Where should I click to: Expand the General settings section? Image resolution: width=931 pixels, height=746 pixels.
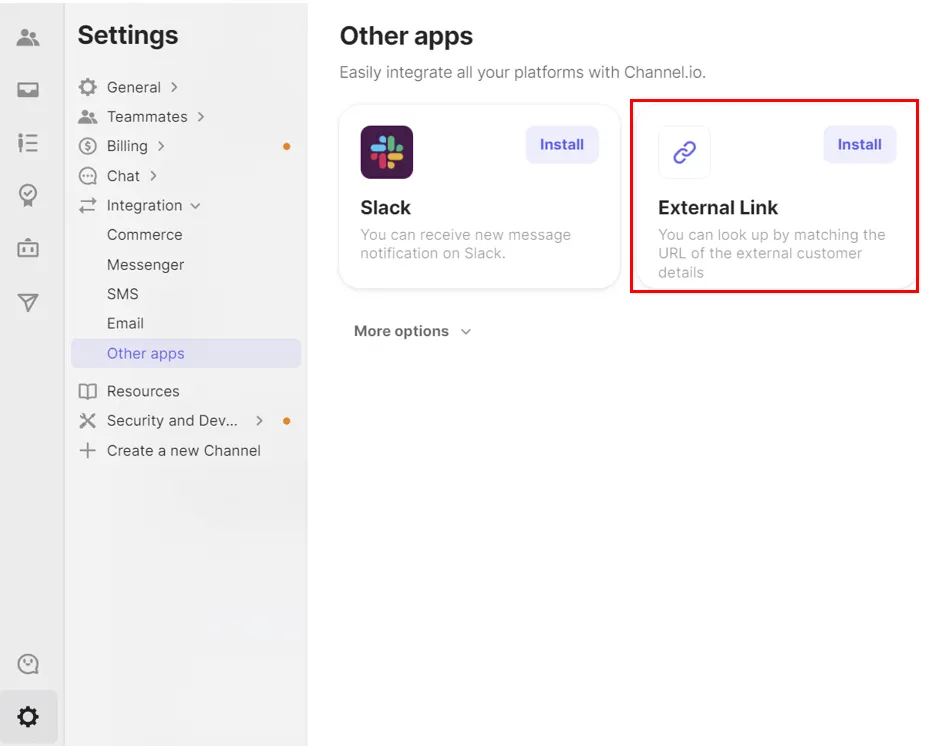point(134,87)
